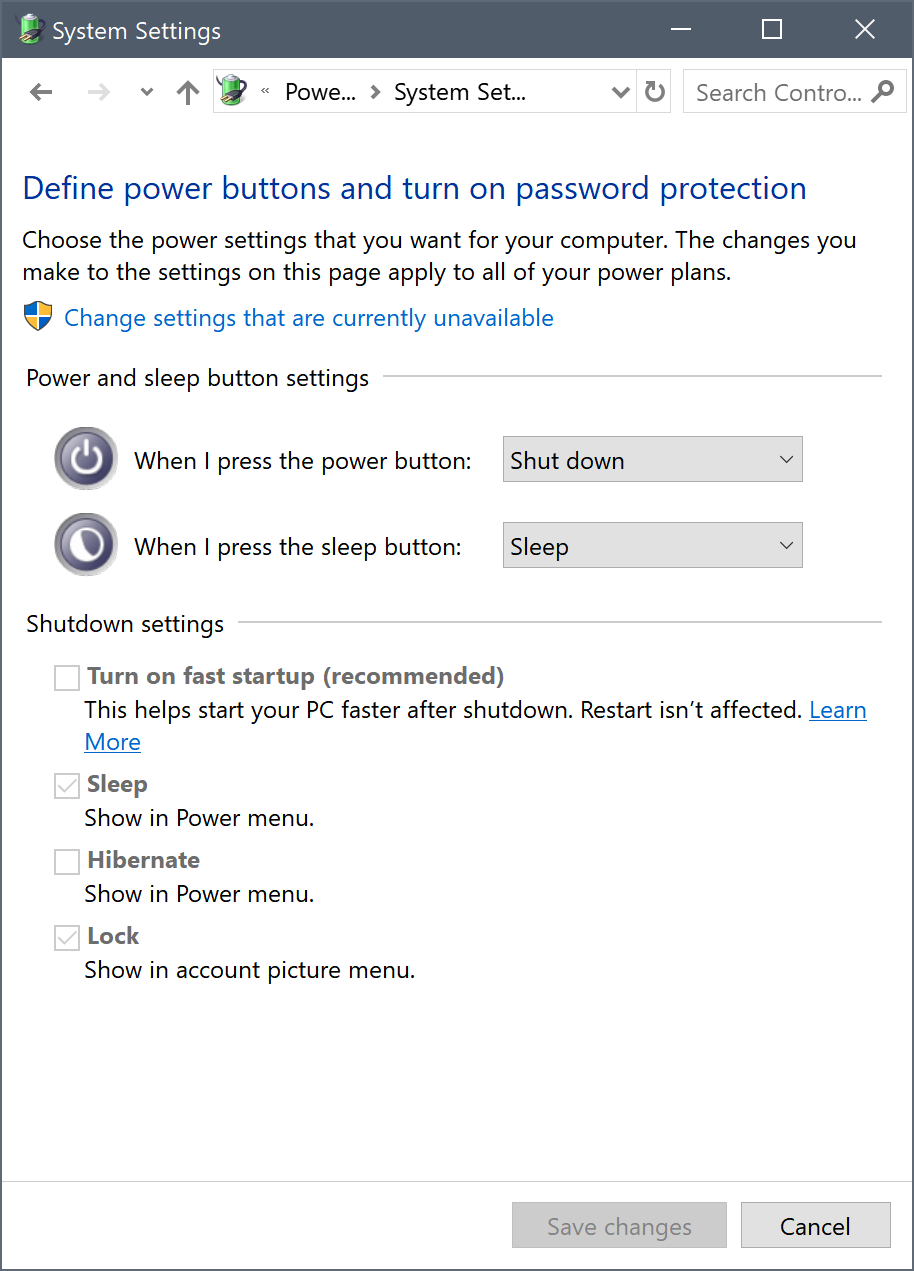This screenshot has width=914, height=1271.
Task: Click the search magnifier icon
Action: (882, 93)
